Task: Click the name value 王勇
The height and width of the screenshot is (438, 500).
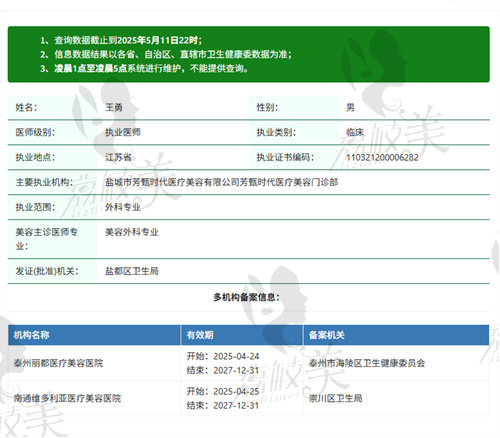Action: [x=114, y=107]
